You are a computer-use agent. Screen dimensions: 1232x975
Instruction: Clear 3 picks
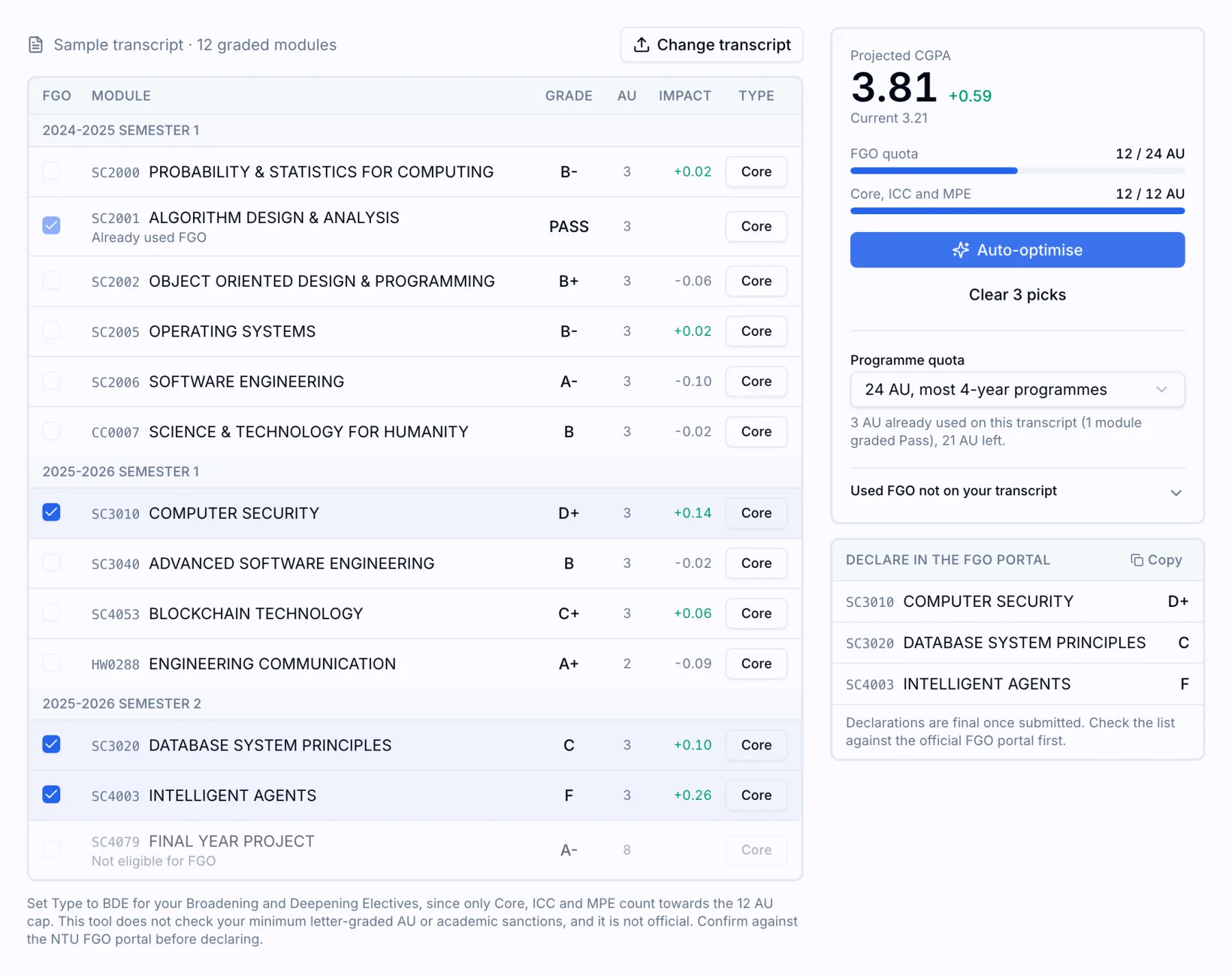tap(1017, 295)
